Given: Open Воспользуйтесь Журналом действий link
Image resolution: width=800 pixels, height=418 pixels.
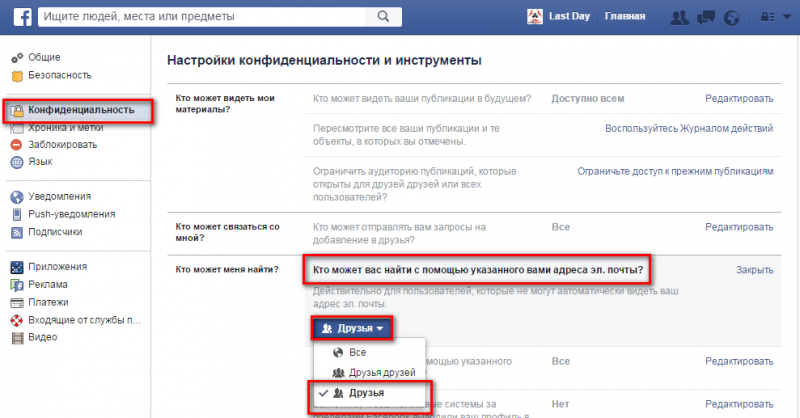Looking at the screenshot, I should (689, 129).
